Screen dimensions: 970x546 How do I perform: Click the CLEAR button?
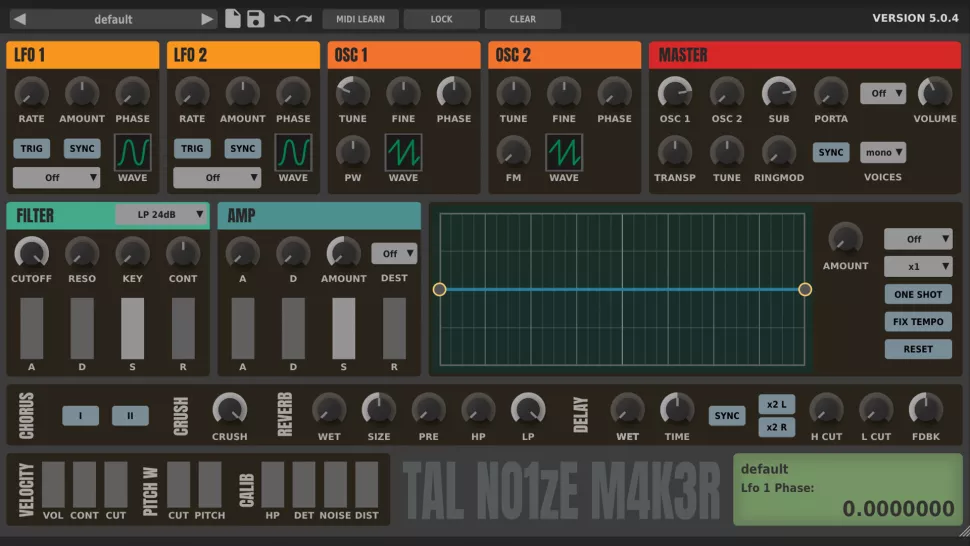[x=523, y=19]
